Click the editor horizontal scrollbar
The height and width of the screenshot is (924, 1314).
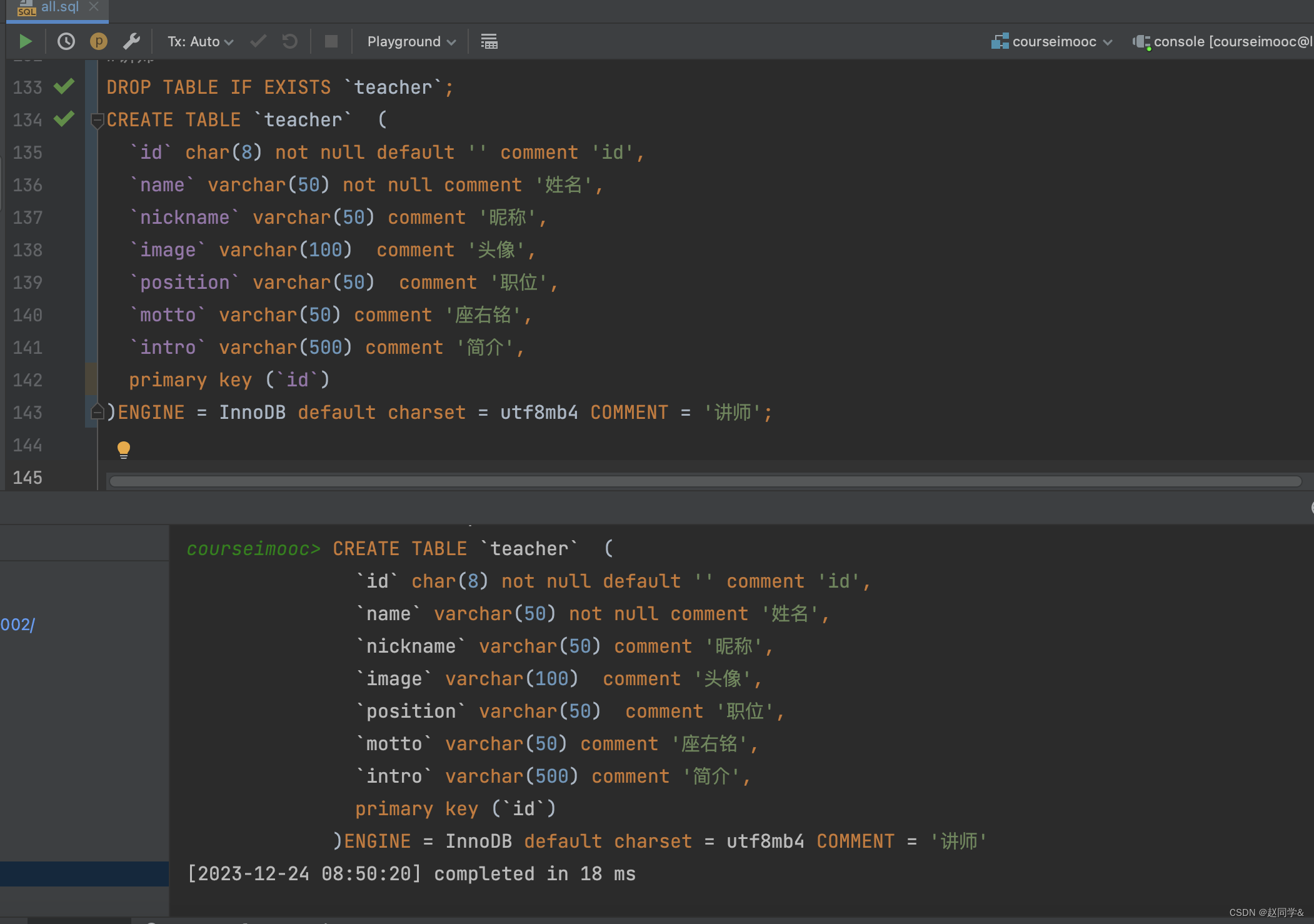click(705, 481)
